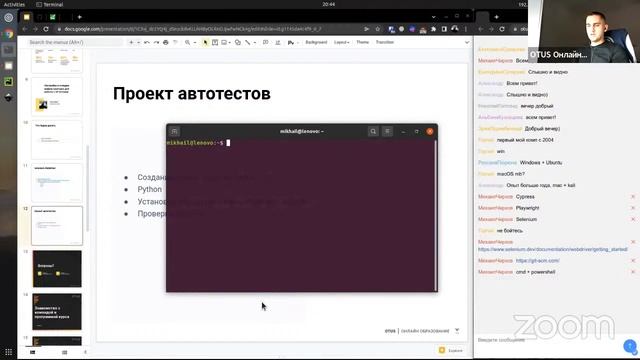Select the line tool icon
Viewport: 640px width, 360px height.
point(247,42)
